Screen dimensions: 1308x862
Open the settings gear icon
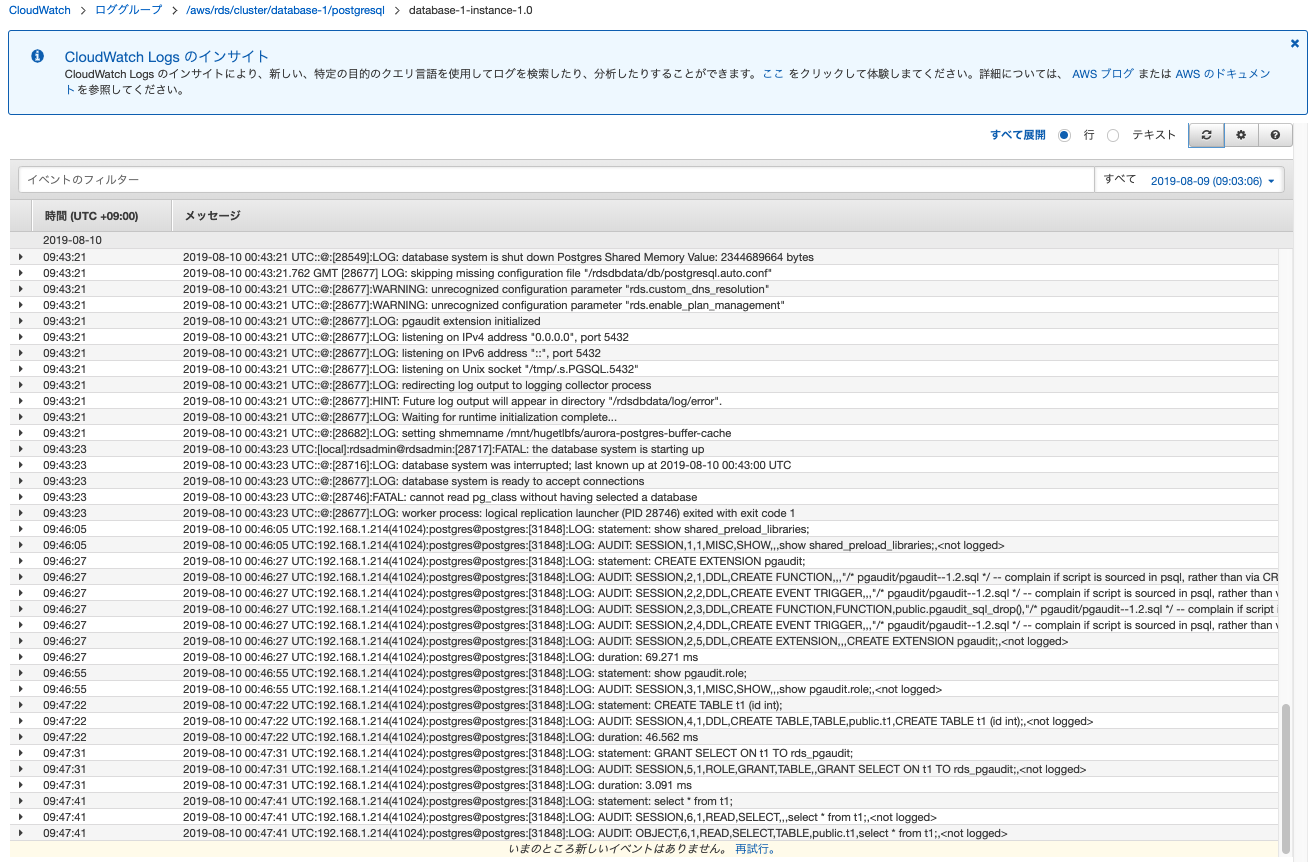coord(1240,135)
